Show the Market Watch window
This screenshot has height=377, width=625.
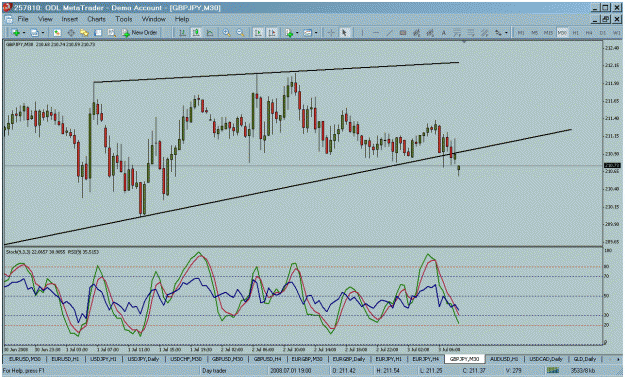click(x=57, y=33)
